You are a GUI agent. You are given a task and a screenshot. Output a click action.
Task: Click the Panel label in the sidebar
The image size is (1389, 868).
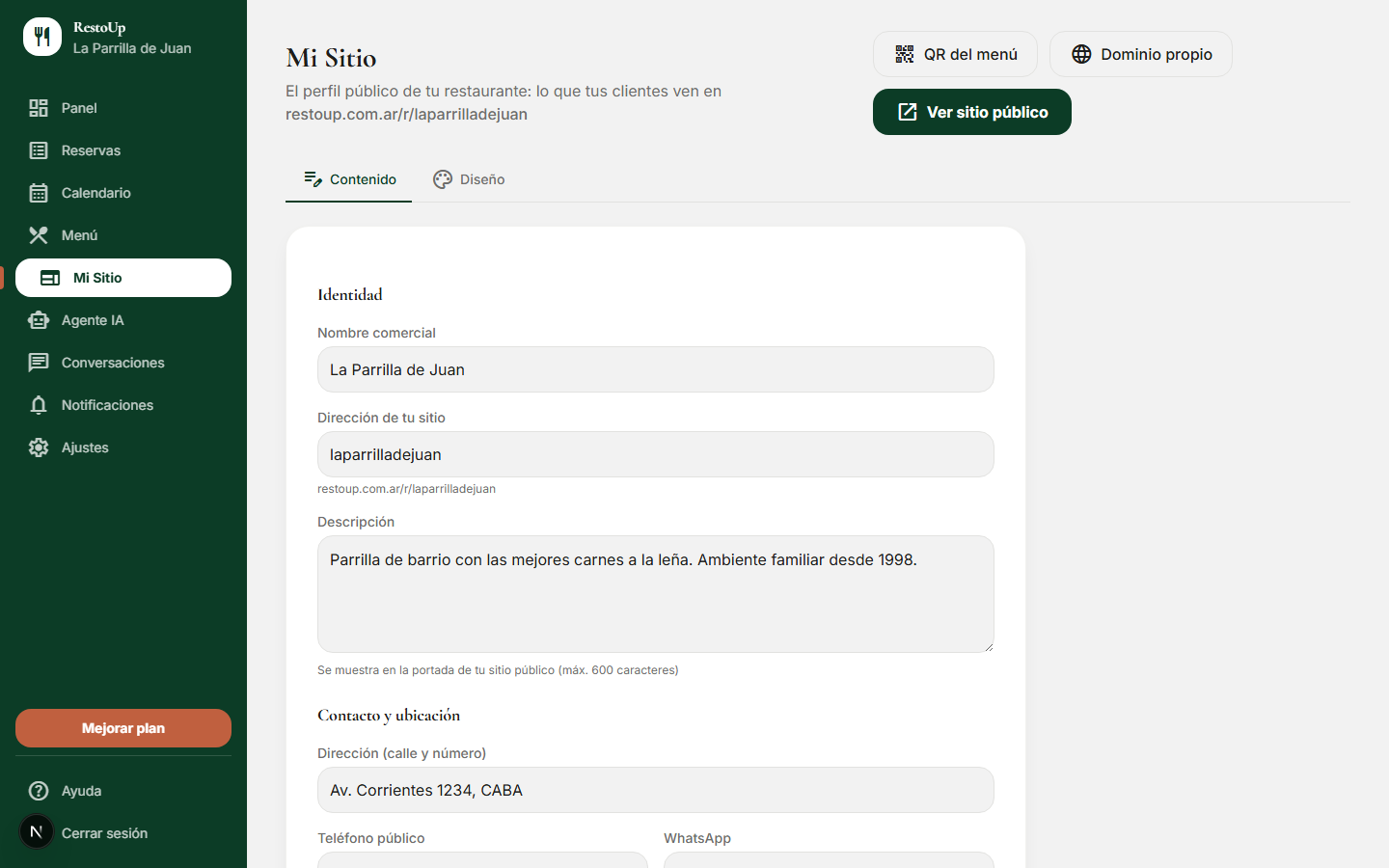[x=79, y=108]
